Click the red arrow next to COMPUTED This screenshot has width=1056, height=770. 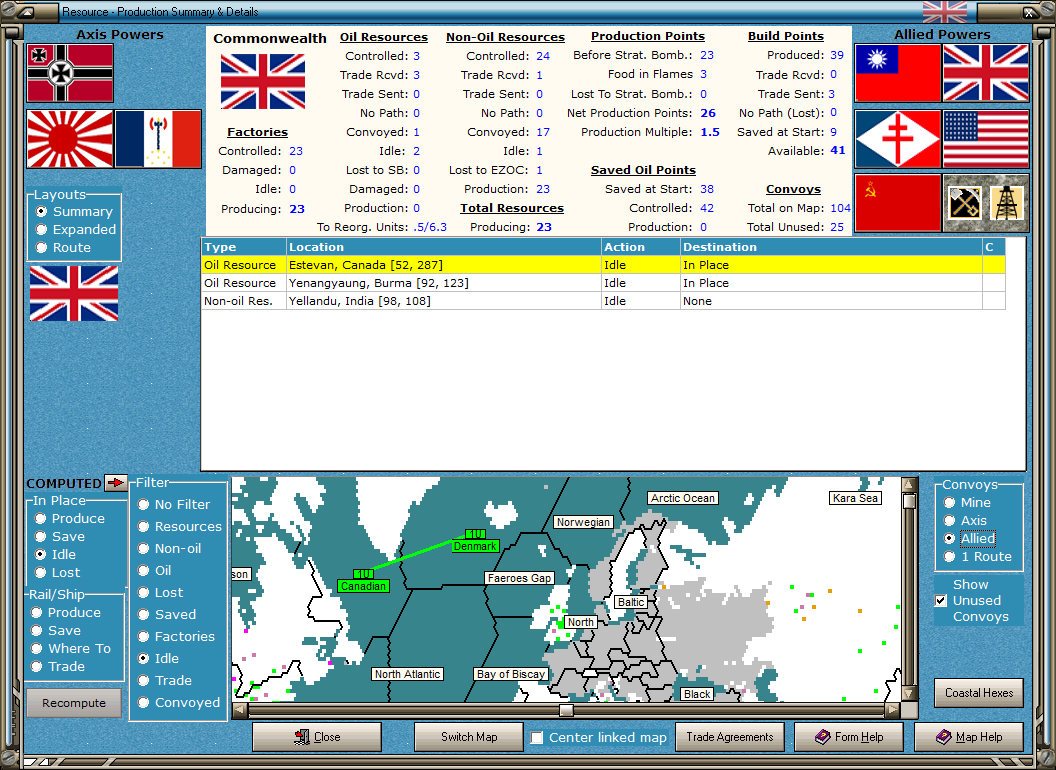pyautogui.click(x=116, y=482)
